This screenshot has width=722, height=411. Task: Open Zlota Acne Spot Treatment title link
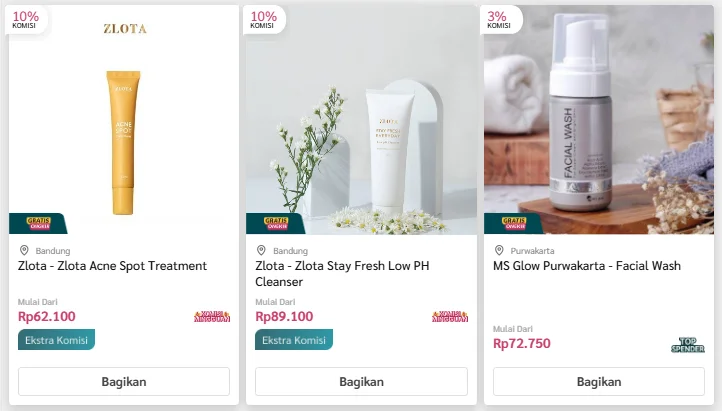point(112,266)
